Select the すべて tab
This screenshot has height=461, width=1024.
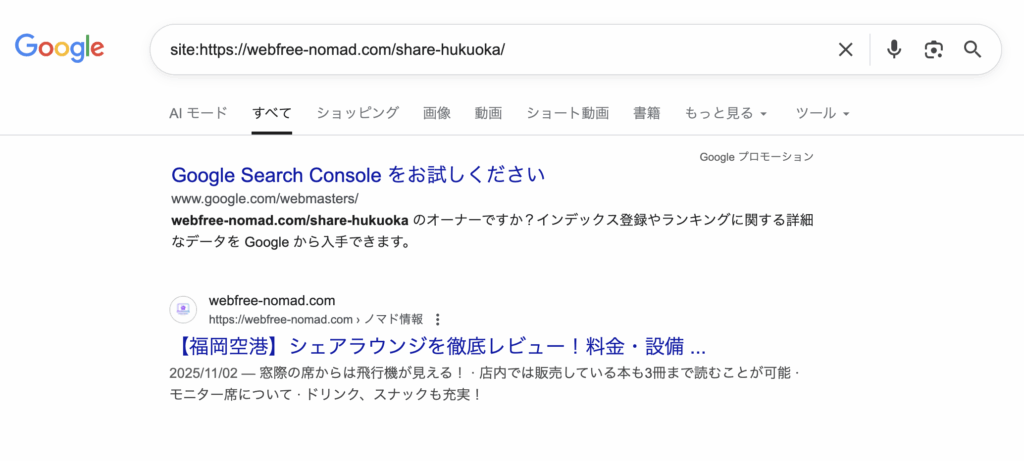(x=272, y=113)
